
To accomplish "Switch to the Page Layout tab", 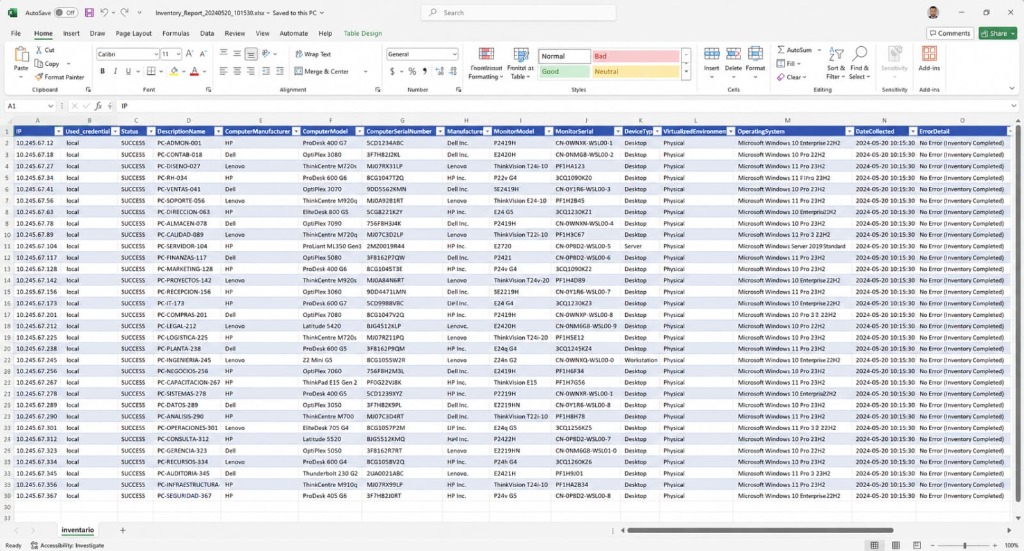I will click(x=133, y=33).
